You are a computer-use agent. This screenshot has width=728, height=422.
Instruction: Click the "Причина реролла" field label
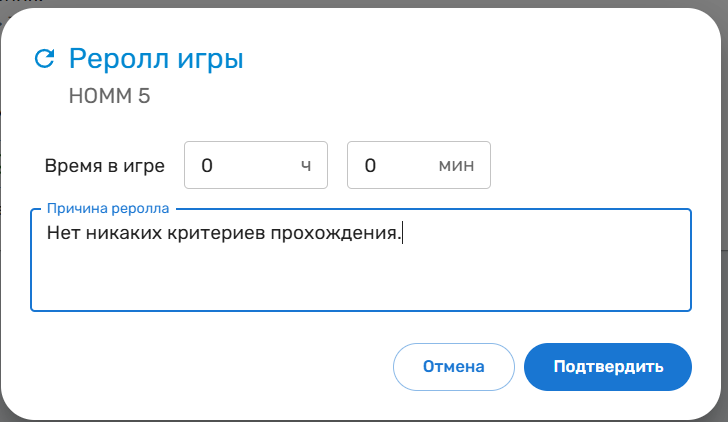tap(108, 208)
